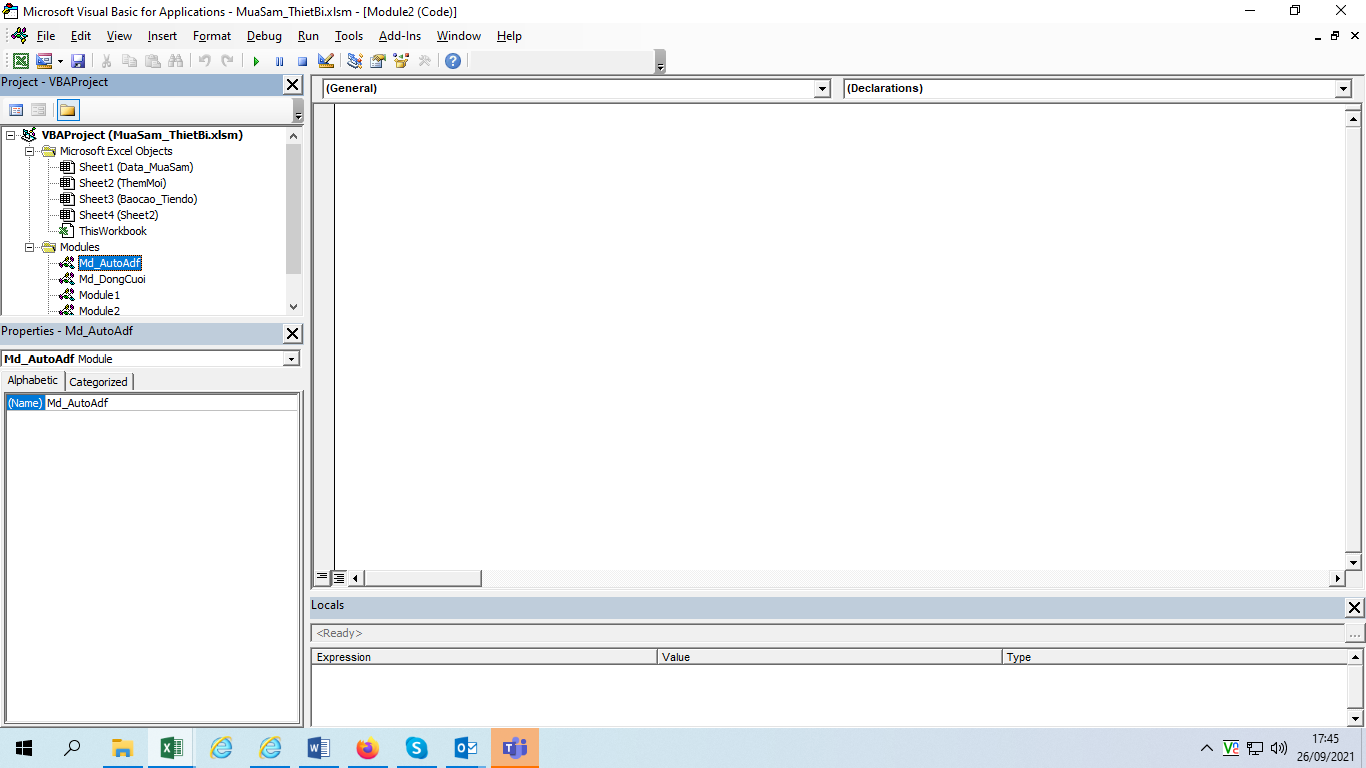Collapse the Microsoft Excel Objects folder

point(30,151)
